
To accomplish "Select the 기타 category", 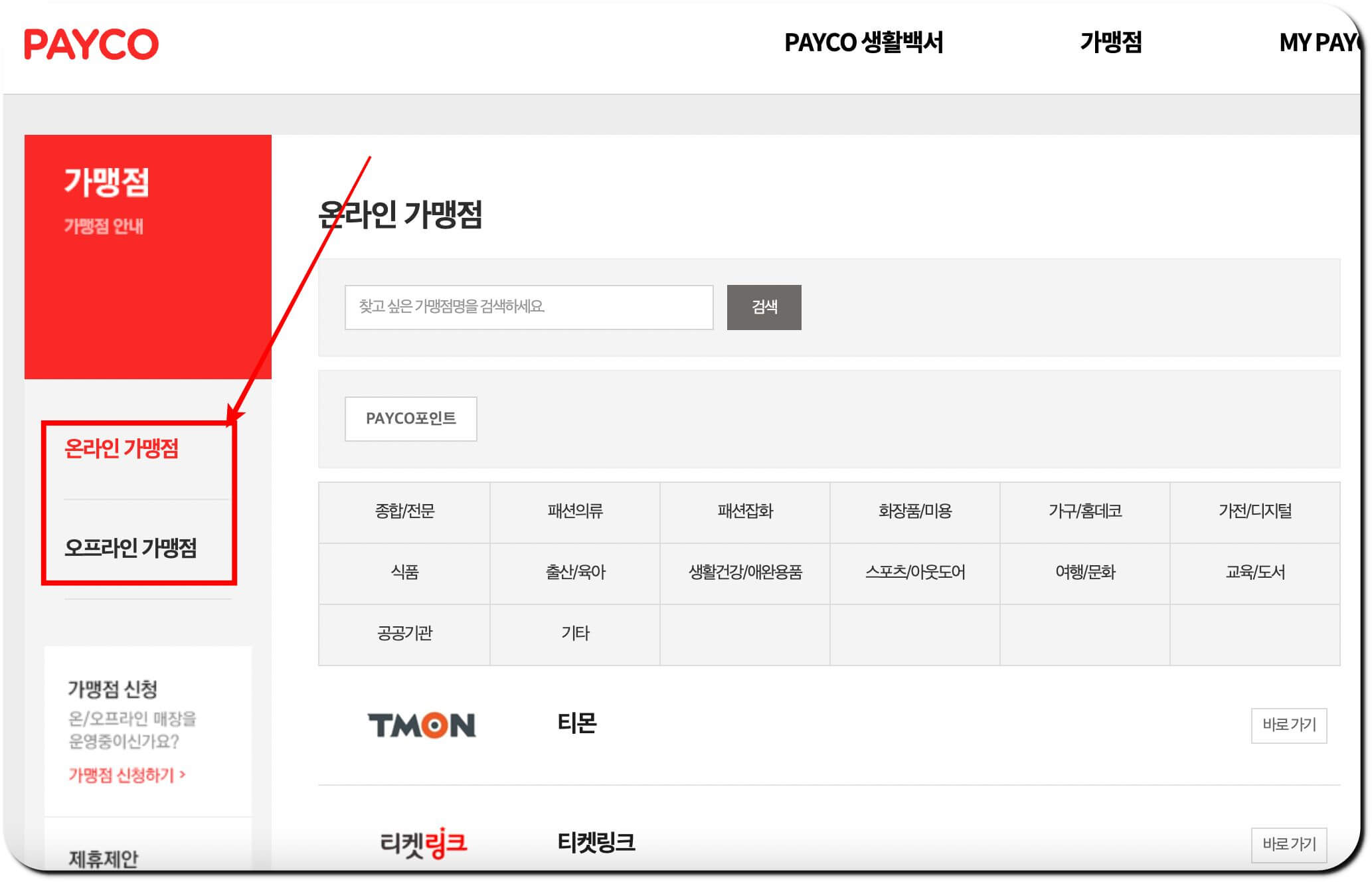I will 575,634.
